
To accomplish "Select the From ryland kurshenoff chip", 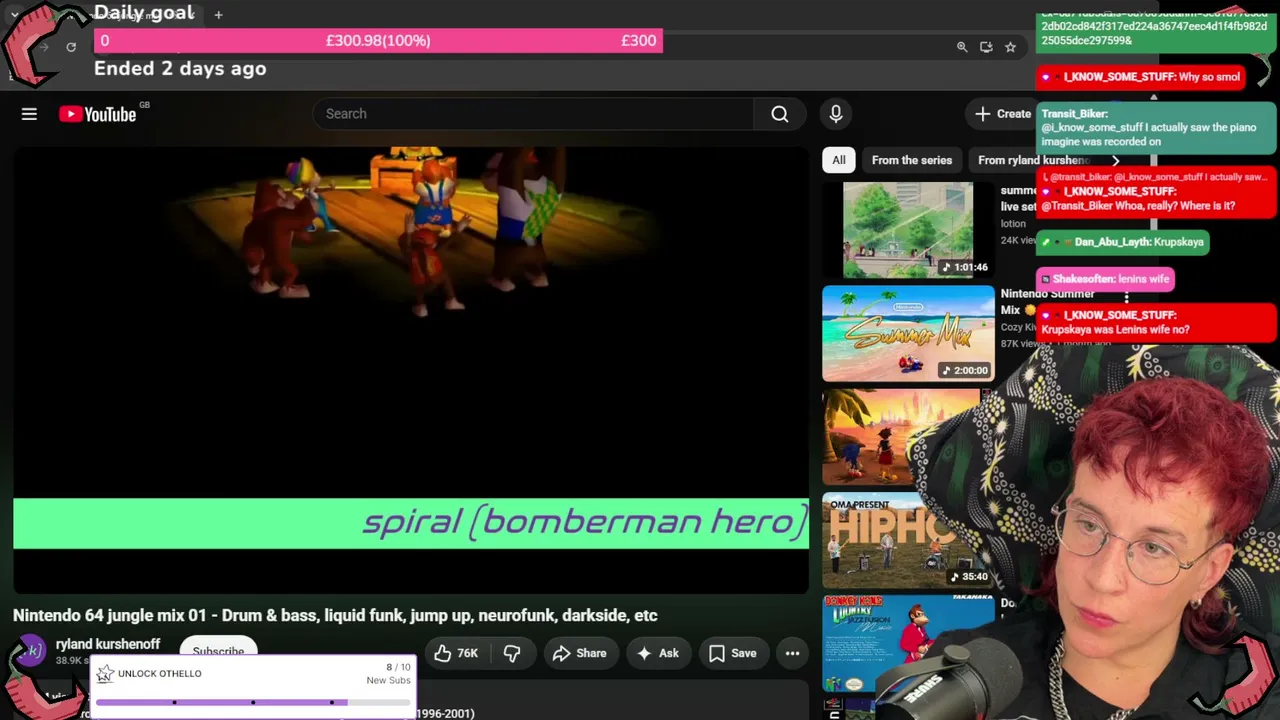I will (x=1032, y=160).
